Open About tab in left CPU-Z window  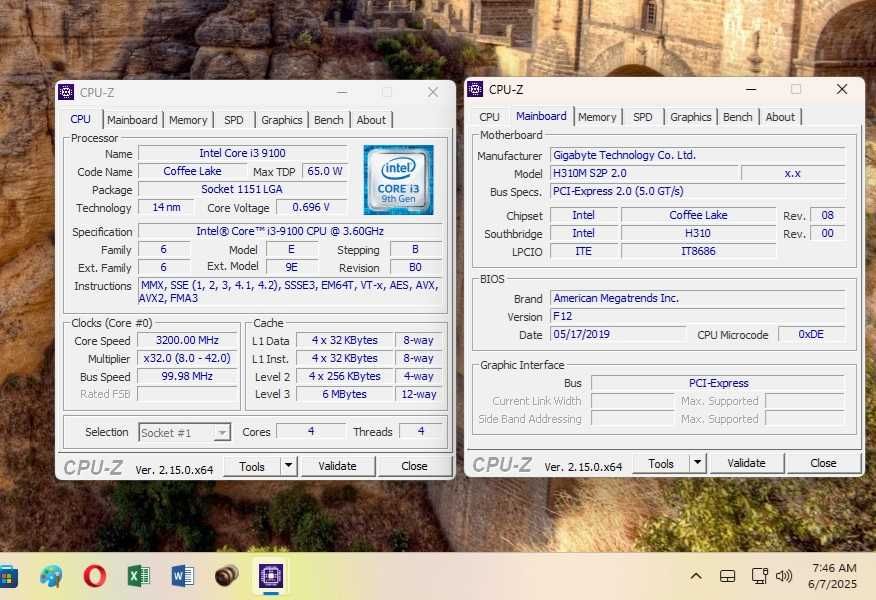point(372,120)
